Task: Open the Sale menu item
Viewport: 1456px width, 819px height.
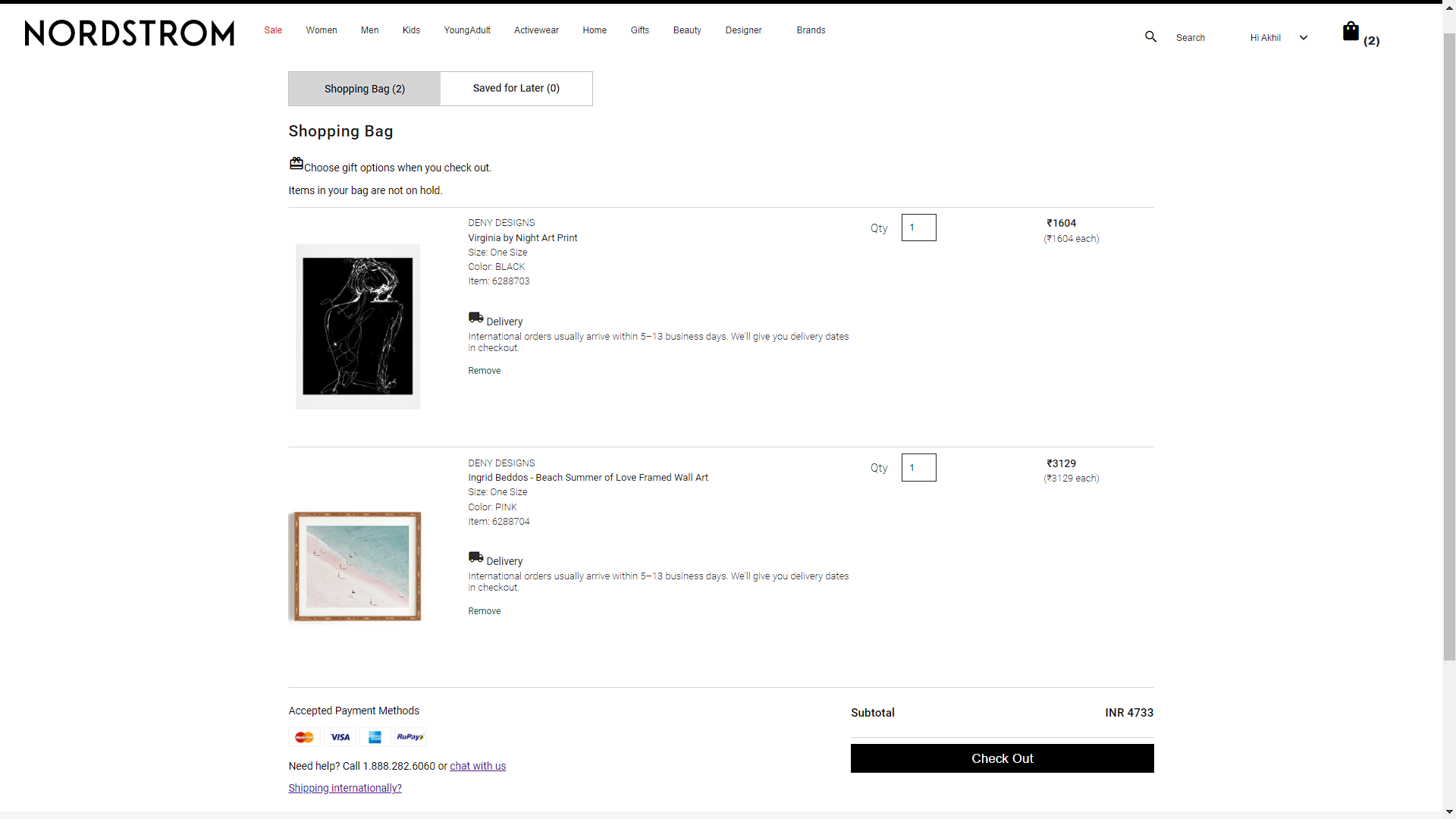Action: tap(273, 30)
